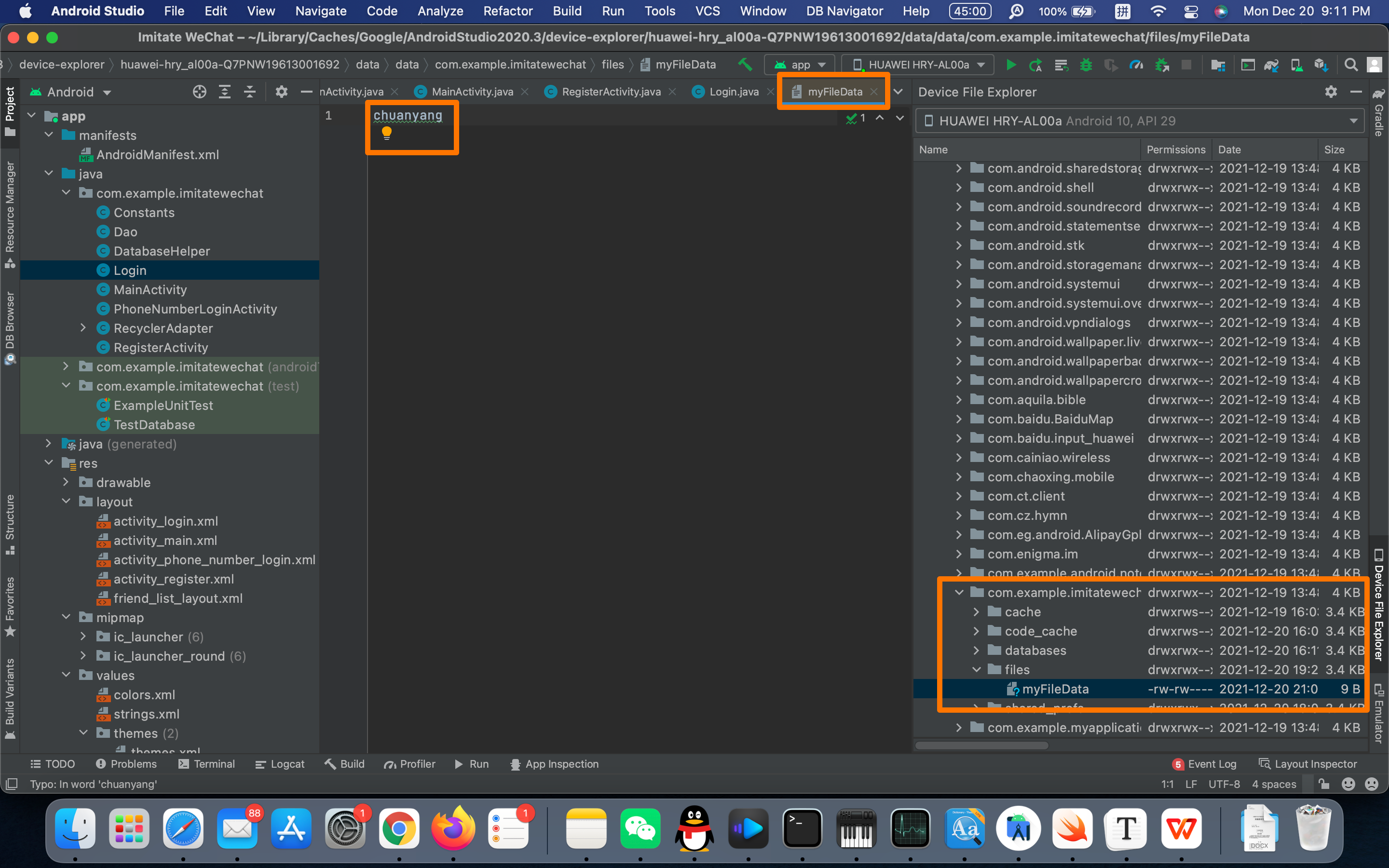Open the DB Navigator menu
The width and height of the screenshot is (1389, 868).
tap(844, 11)
